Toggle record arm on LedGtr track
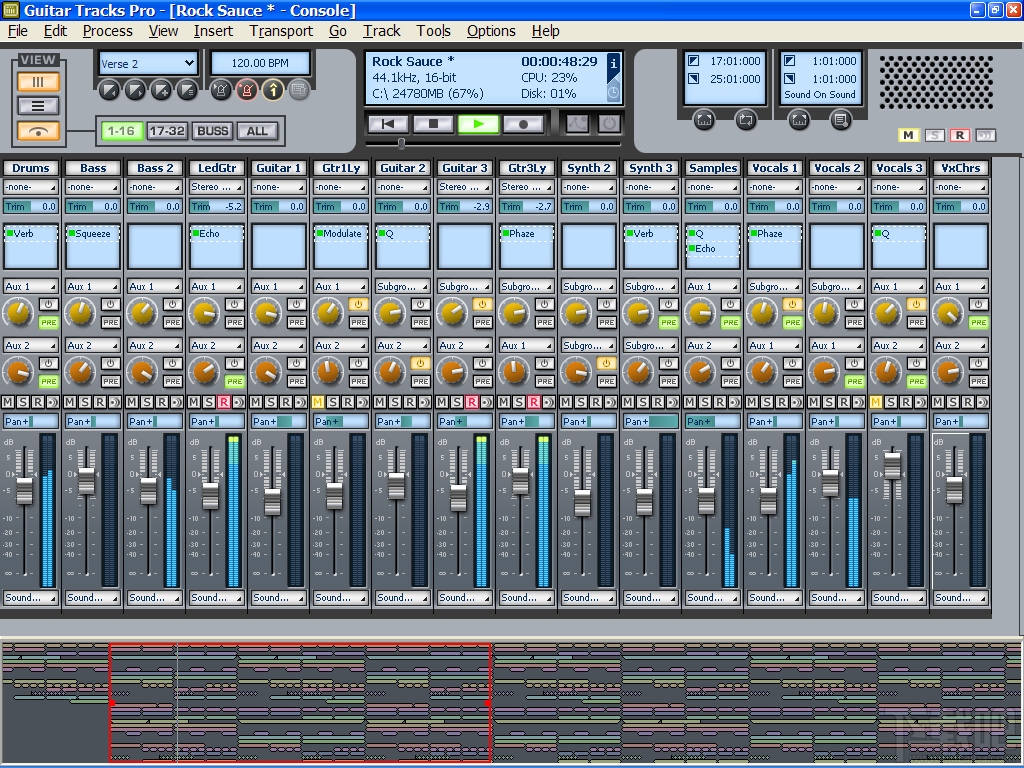 click(x=224, y=402)
